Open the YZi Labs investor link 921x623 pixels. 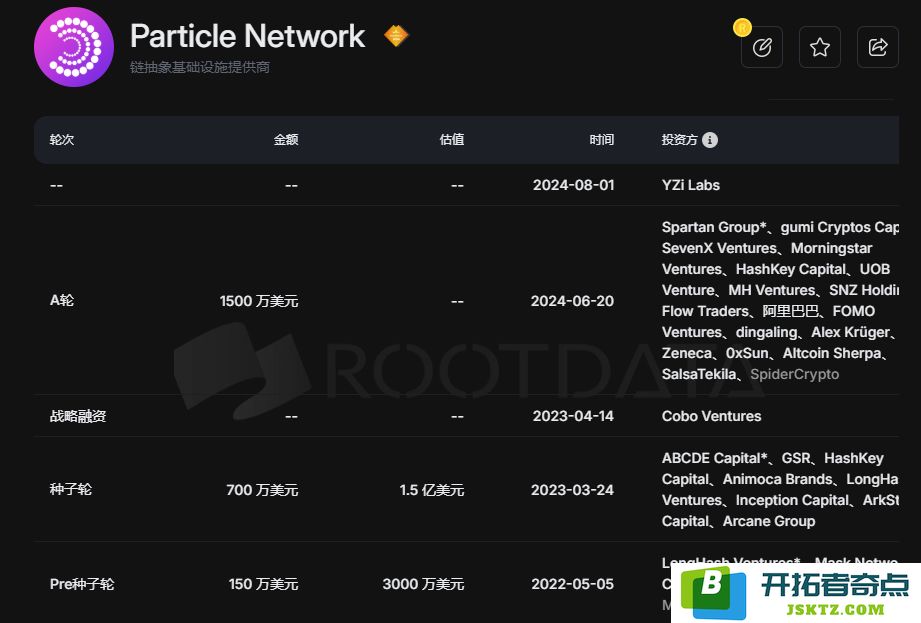pos(691,185)
